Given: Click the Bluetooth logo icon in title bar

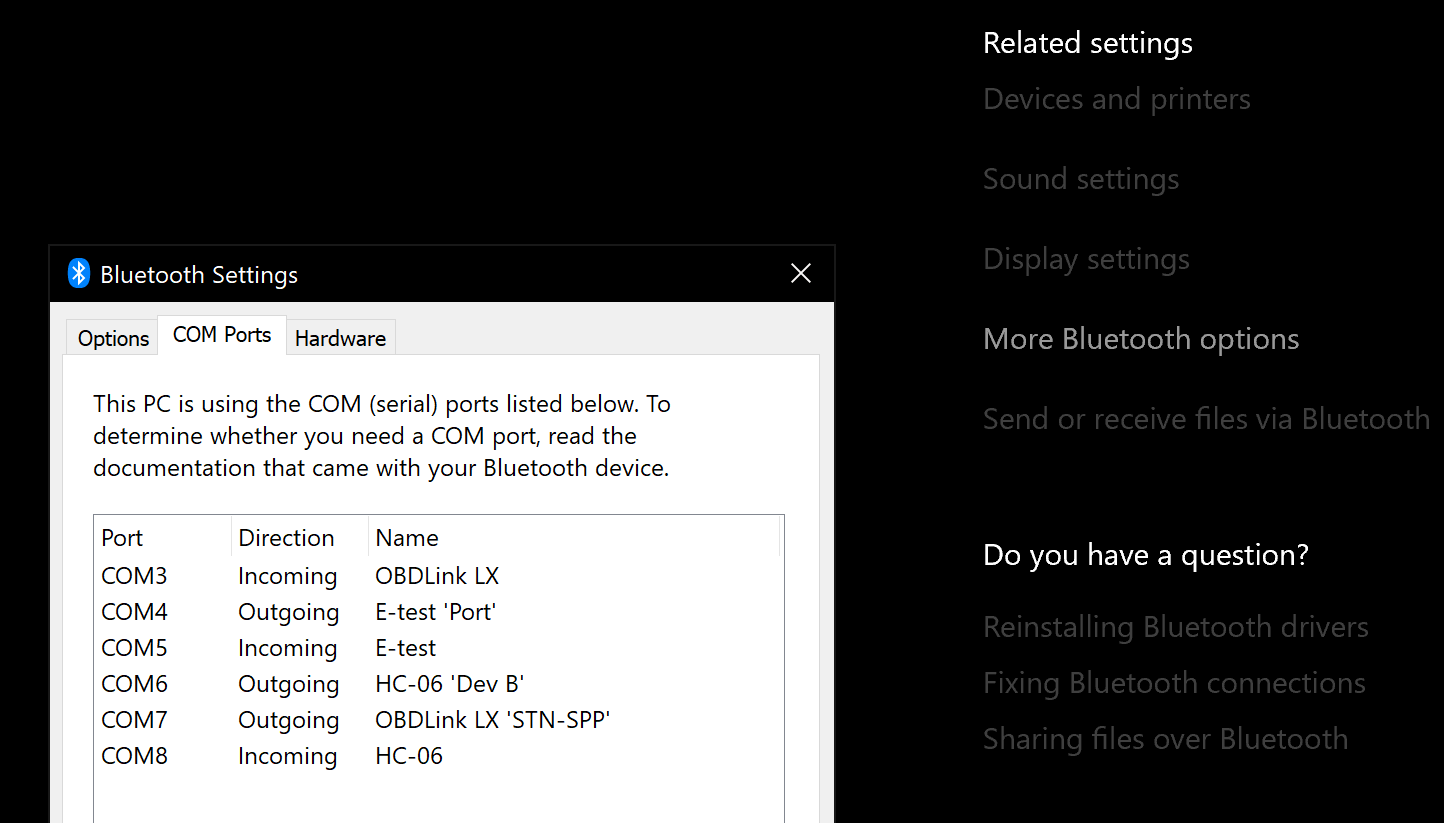Looking at the screenshot, I should pyautogui.click(x=79, y=274).
